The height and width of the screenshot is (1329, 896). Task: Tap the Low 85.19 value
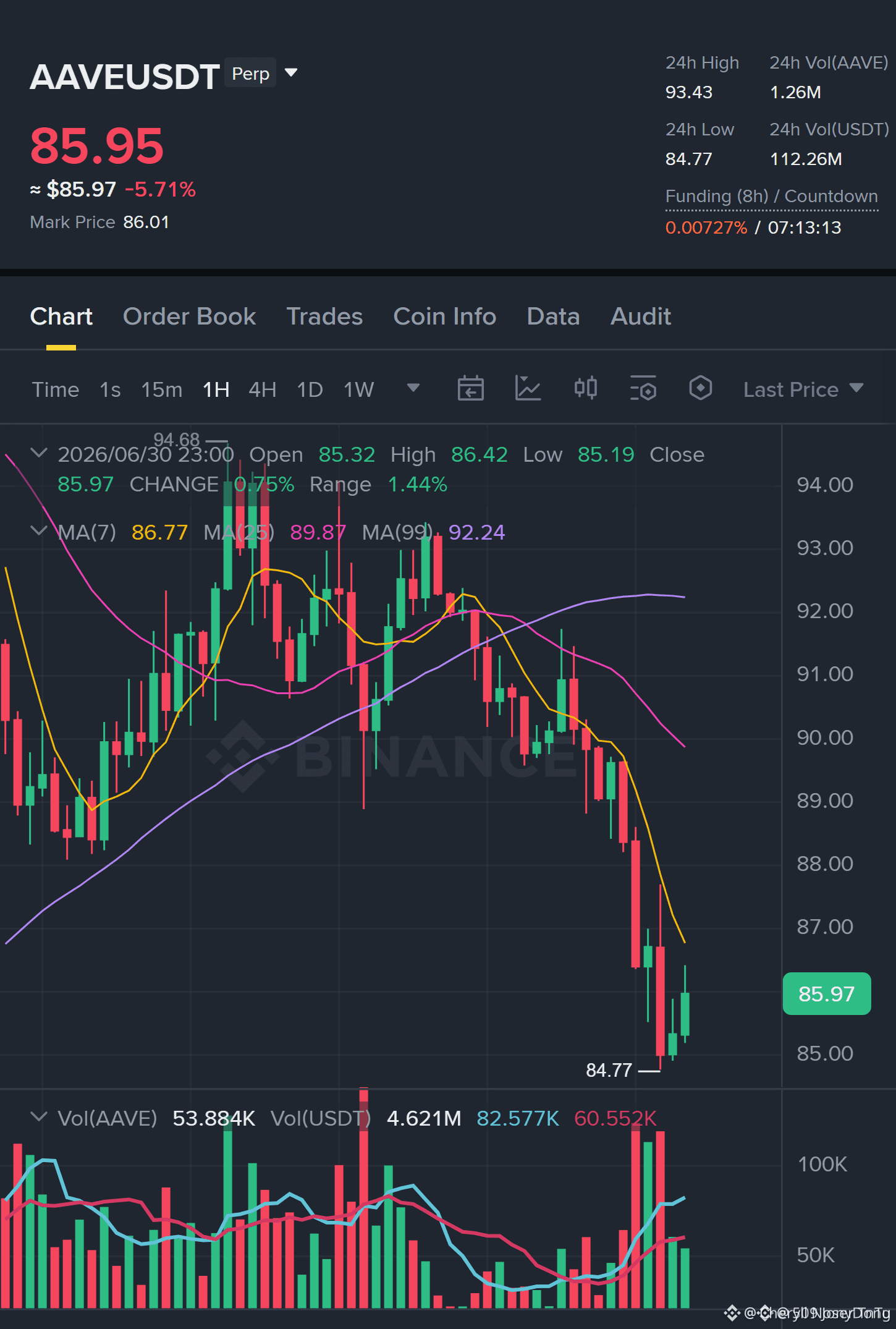pyautogui.click(x=606, y=454)
